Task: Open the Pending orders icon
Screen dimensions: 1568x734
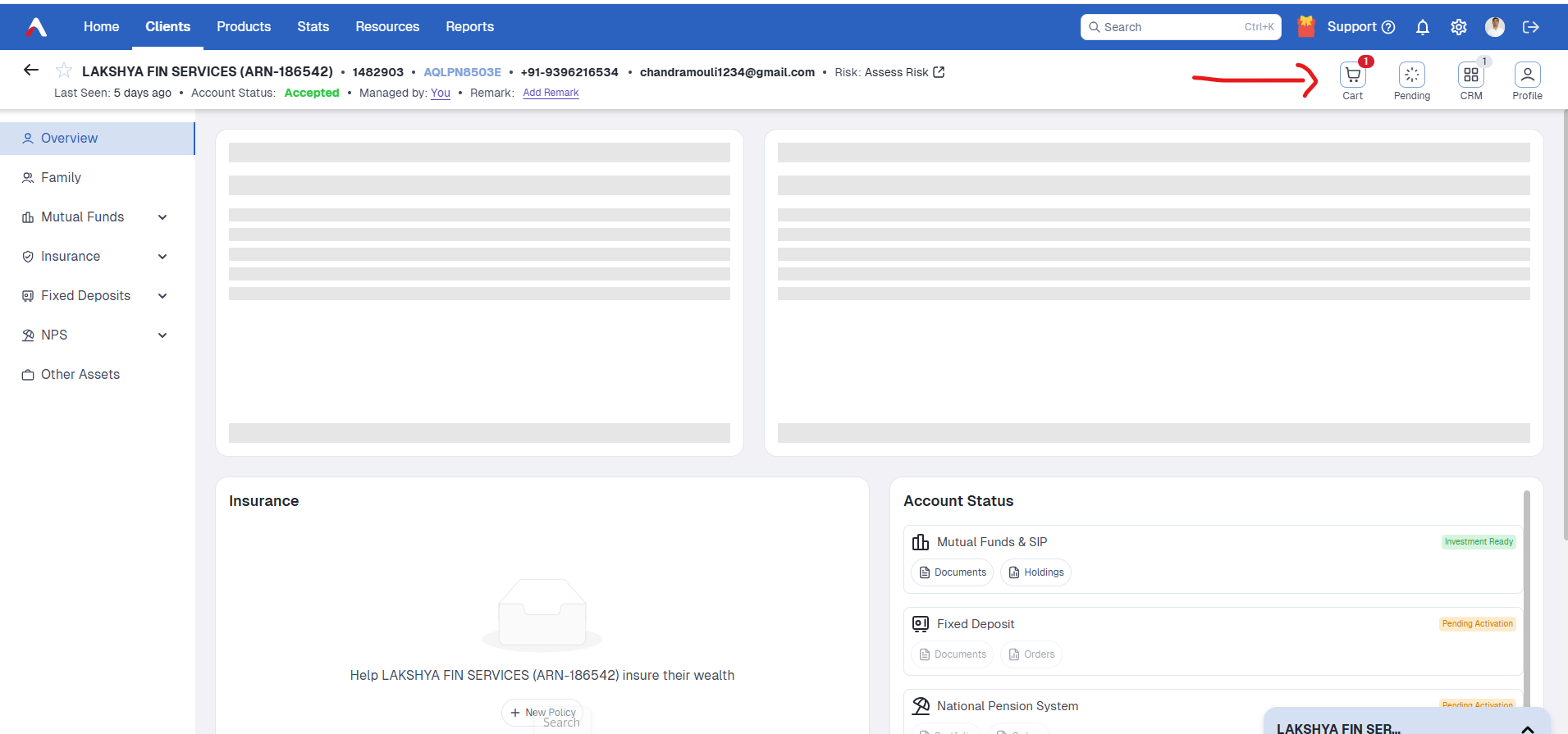Action: tap(1411, 75)
